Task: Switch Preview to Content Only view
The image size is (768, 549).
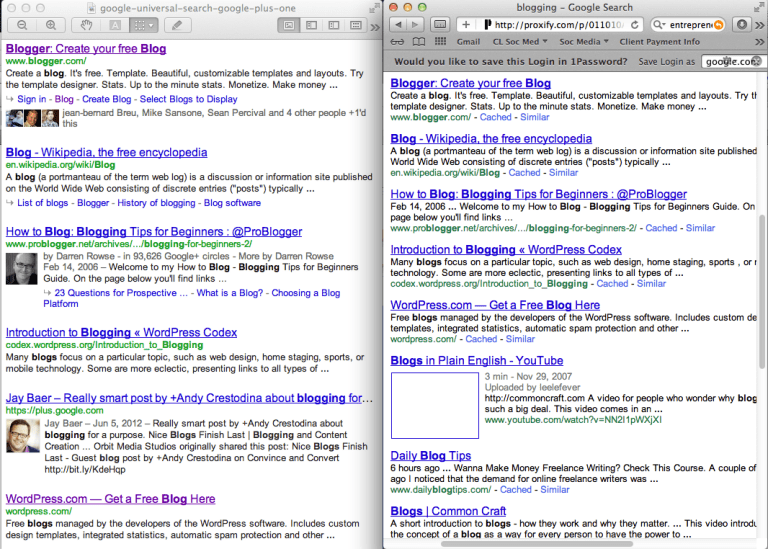Action: pos(289,25)
